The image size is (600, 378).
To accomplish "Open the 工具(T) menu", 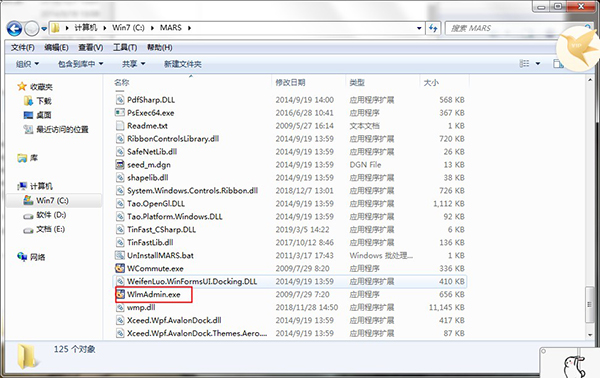I will pyautogui.click(x=125, y=47).
